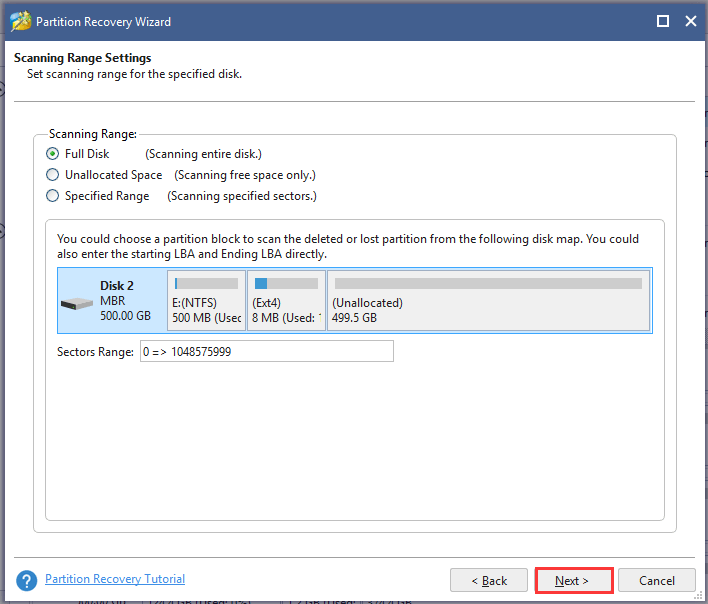Image resolution: width=708 pixels, height=604 pixels.
Task: Select the (Ext4) 8 MB partition block
Action: click(286, 301)
